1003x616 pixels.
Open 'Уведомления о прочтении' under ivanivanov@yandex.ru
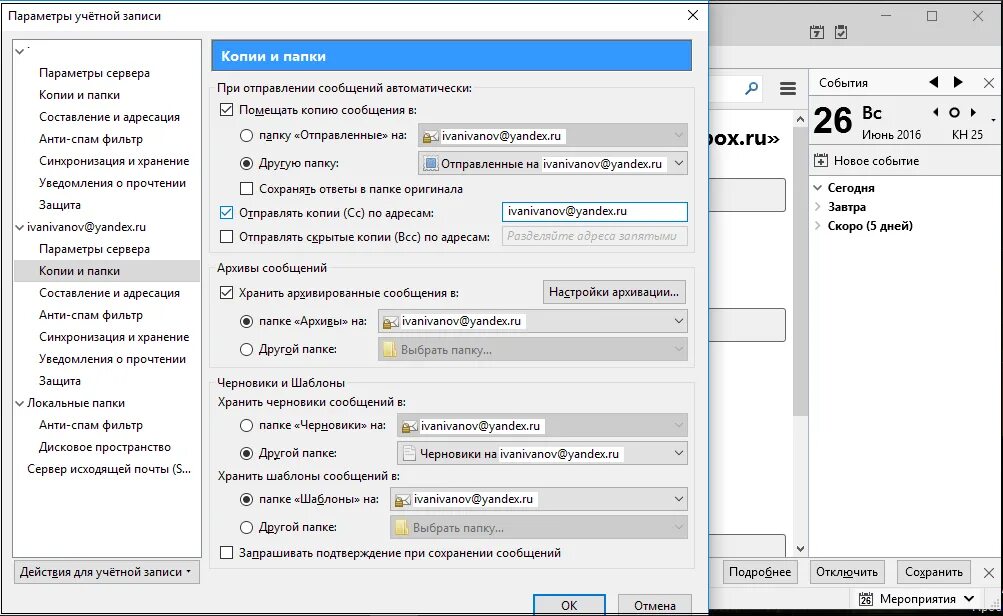pos(113,359)
